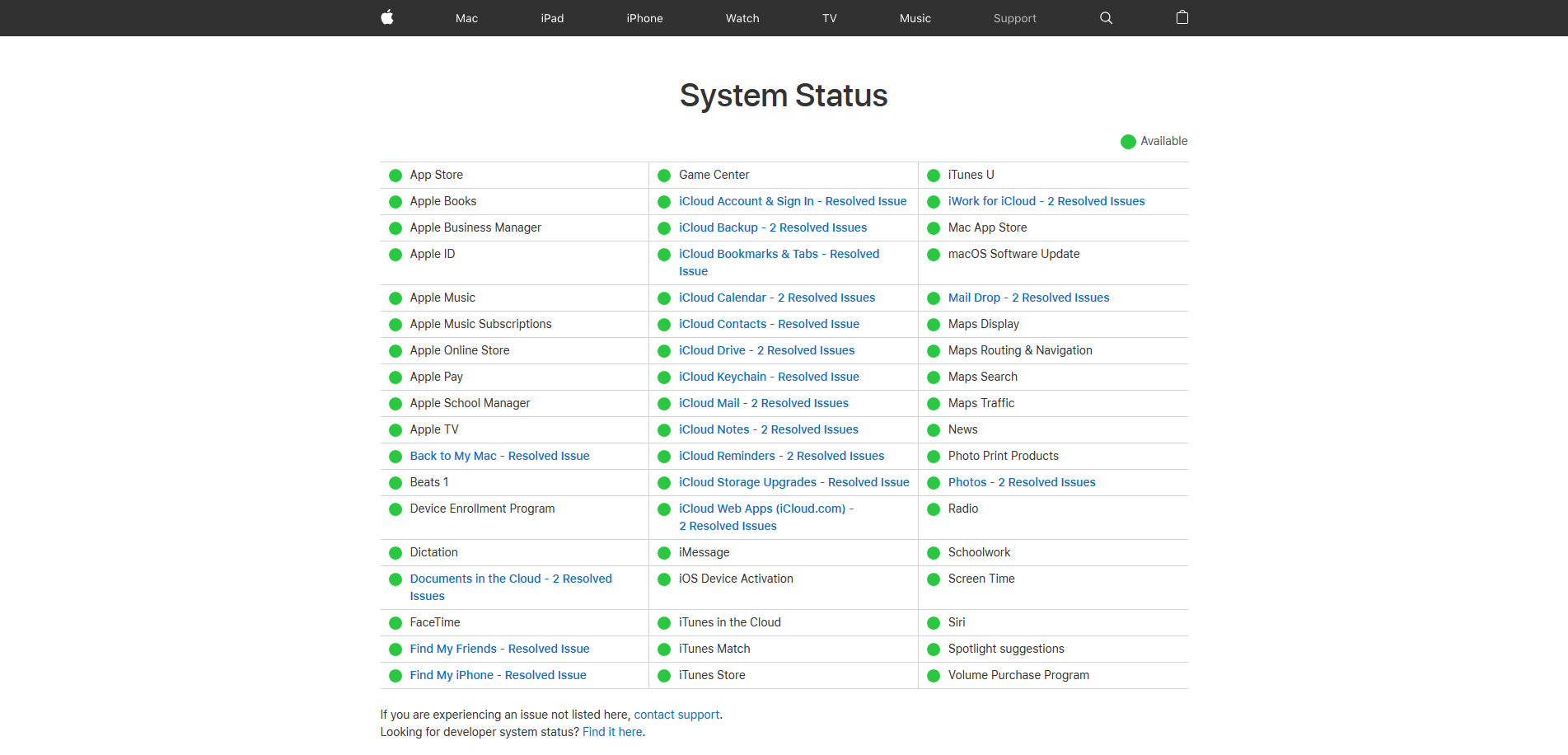The height and width of the screenshot is (755, 1568).
Task: Open the iPhone menu
Action: [x=644, y=18]
